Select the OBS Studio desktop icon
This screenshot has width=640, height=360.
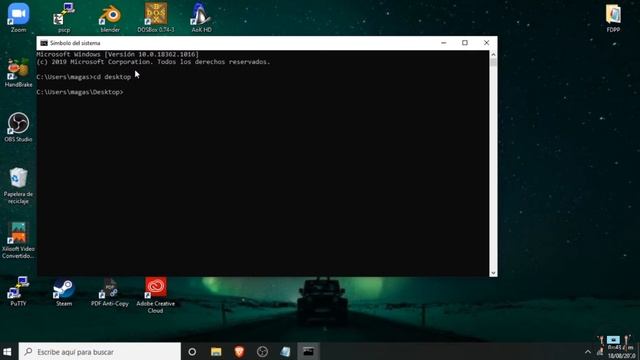18,127
